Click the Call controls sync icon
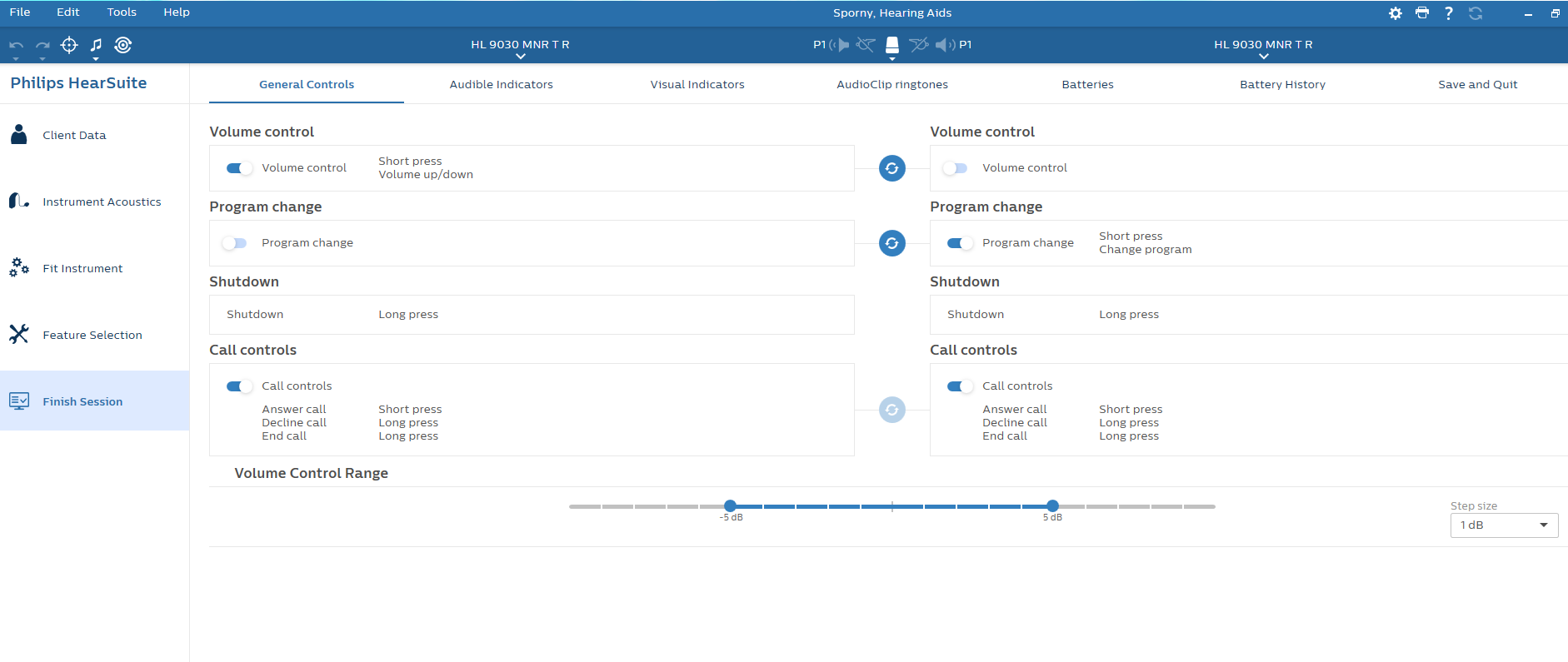This screenshot has width=1568, height=662. click(892, 410)
